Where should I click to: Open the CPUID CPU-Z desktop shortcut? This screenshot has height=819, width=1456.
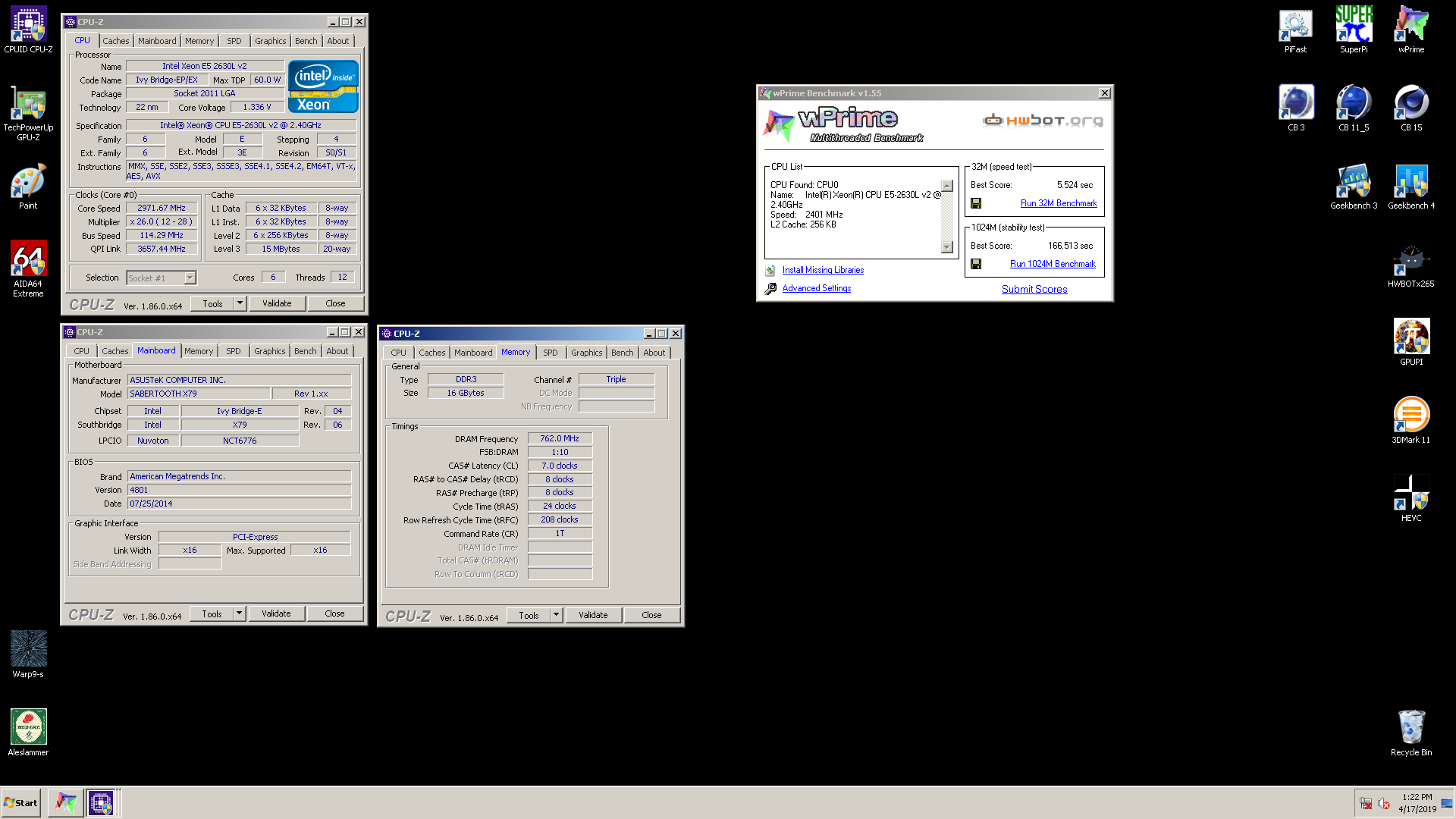click(x=28, y=30)
